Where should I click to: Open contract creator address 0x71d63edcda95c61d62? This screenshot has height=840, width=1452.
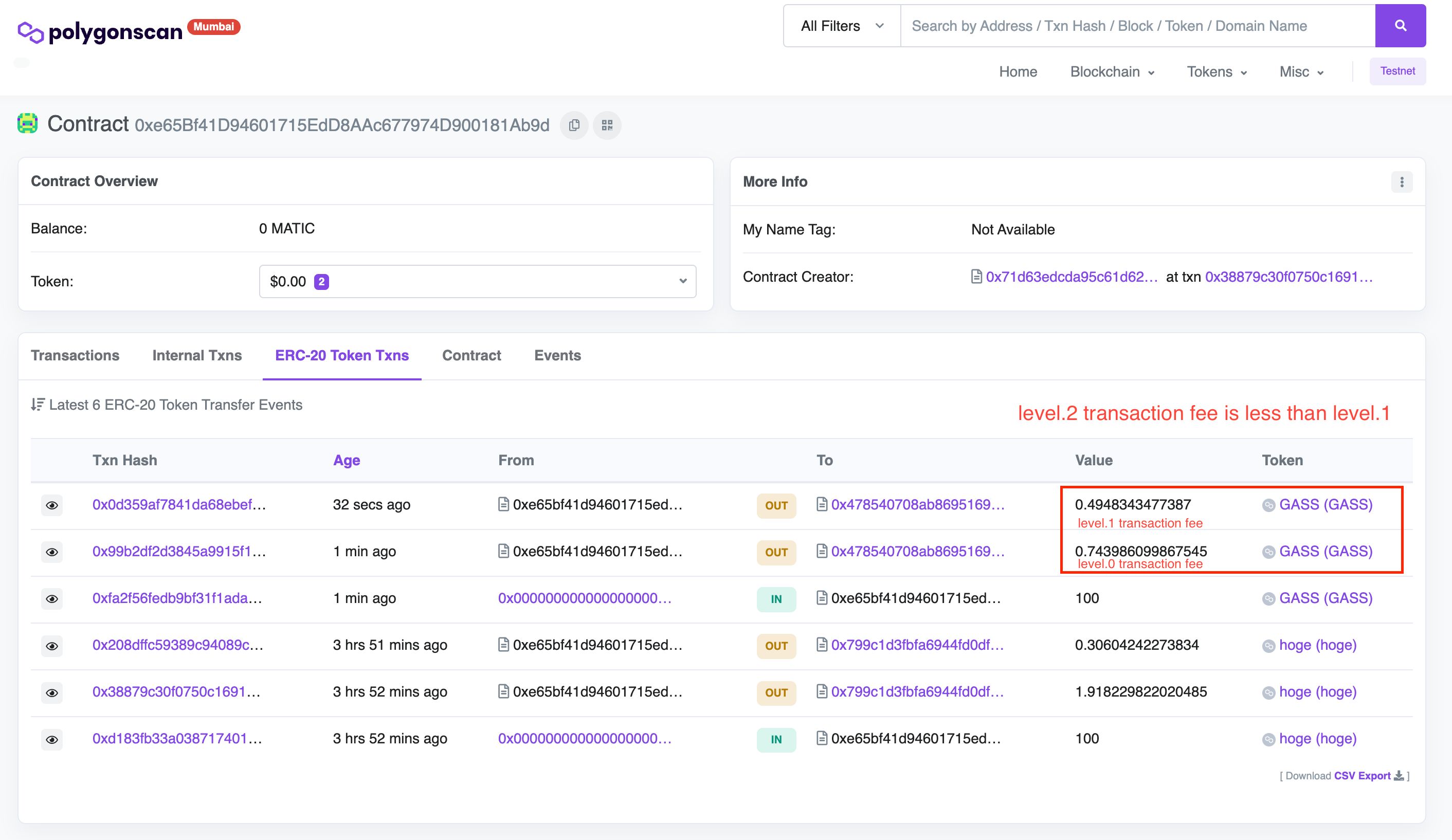(1071, 277)
